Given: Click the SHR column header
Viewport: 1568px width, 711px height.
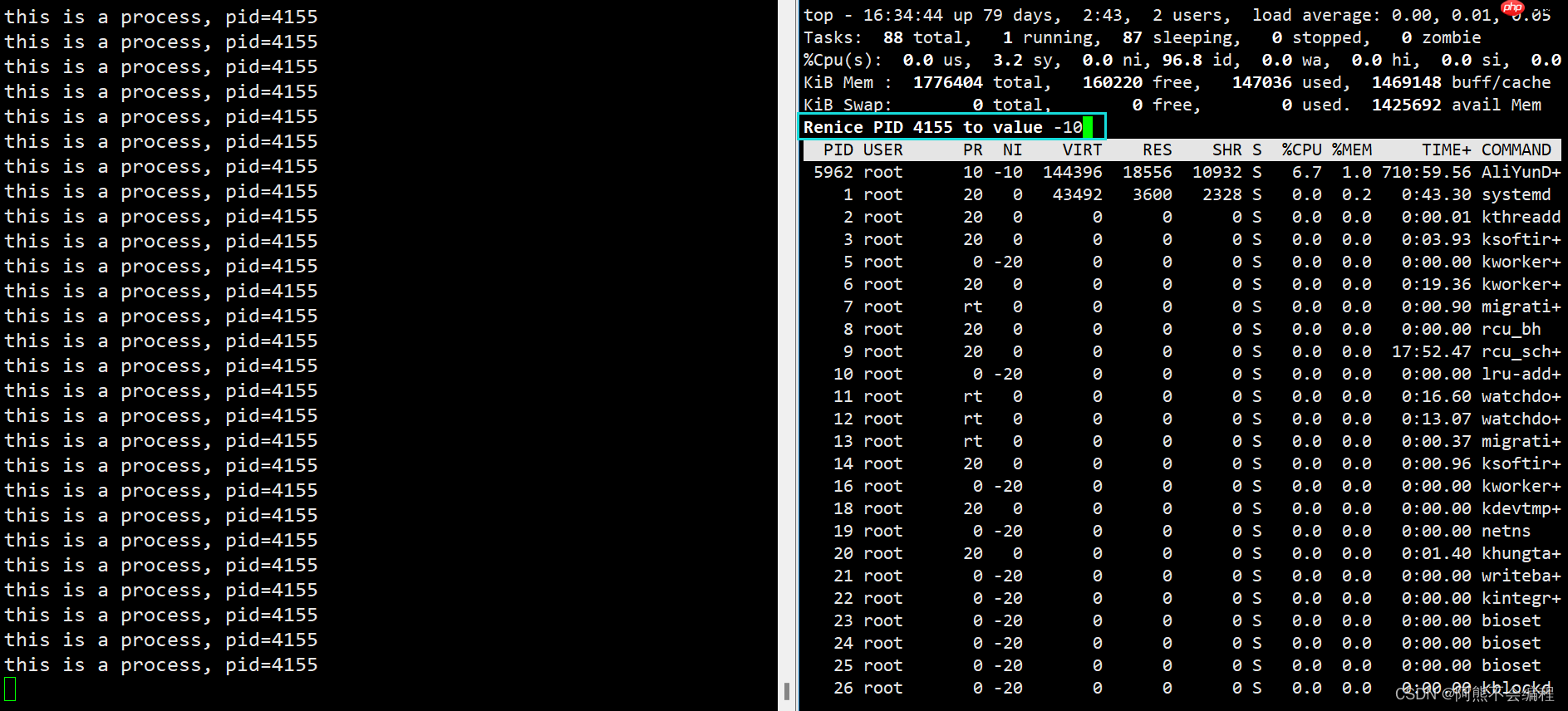Looking at the screenshot, I should point(1226,150).
